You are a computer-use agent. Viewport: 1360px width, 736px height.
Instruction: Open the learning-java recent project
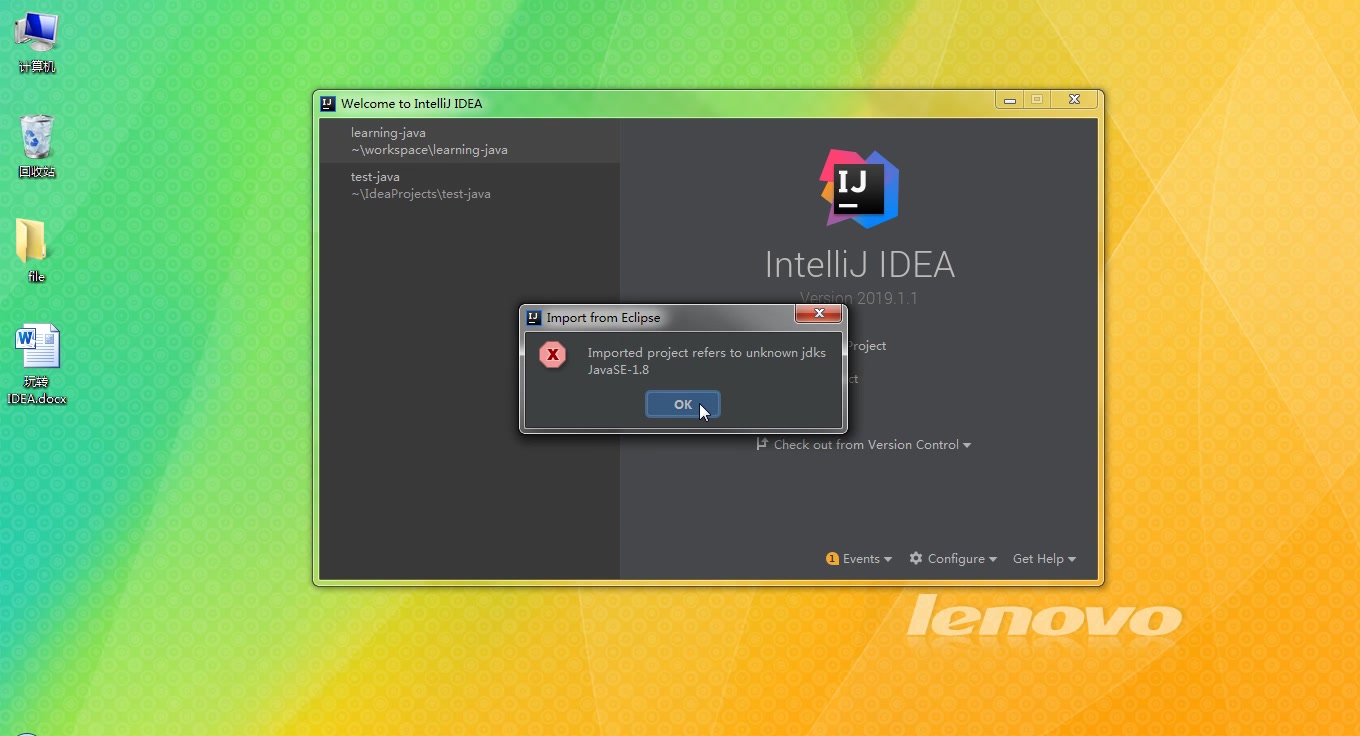tap(470, 141)
